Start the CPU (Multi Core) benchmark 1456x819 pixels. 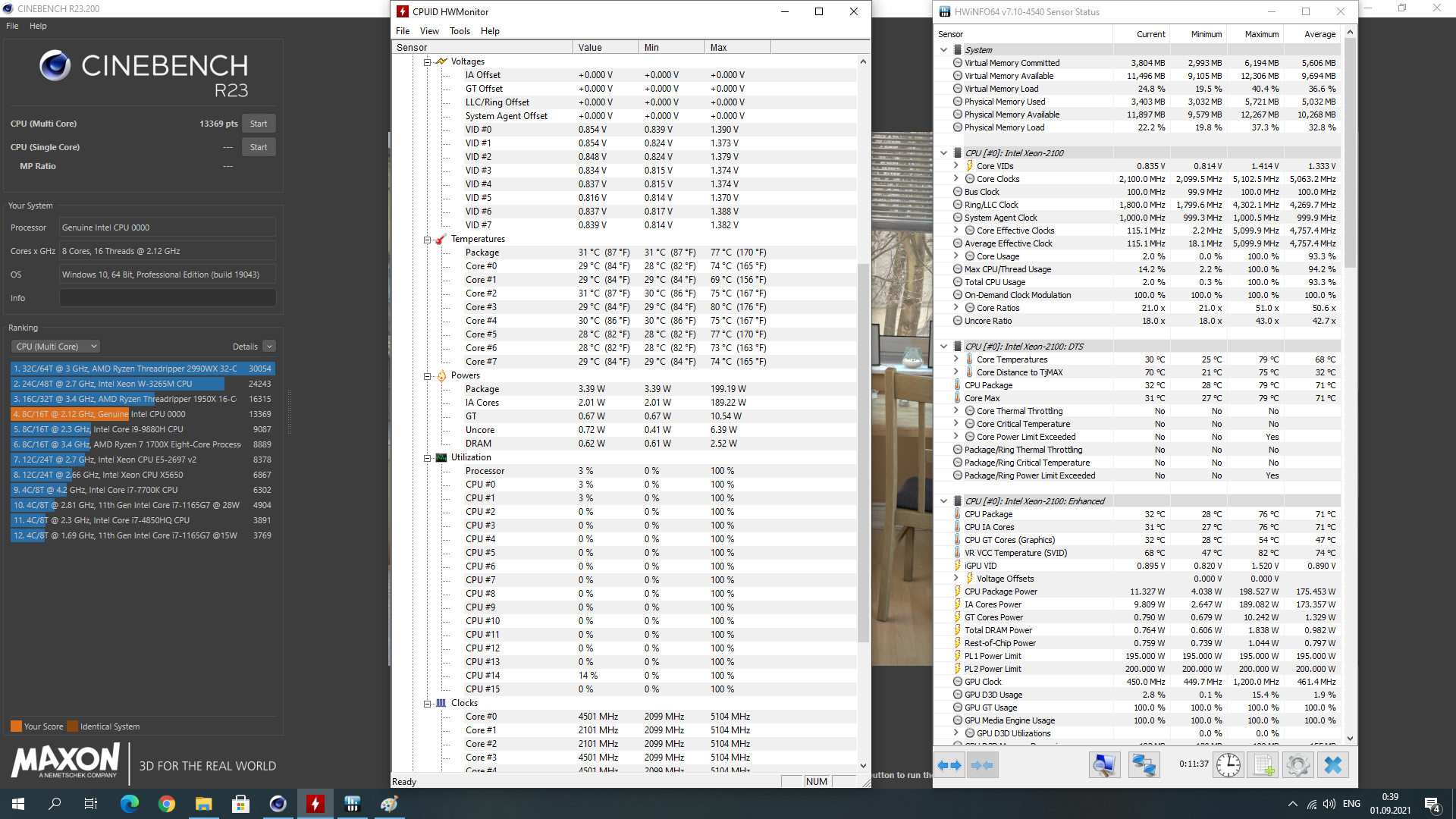click(259, 124)
